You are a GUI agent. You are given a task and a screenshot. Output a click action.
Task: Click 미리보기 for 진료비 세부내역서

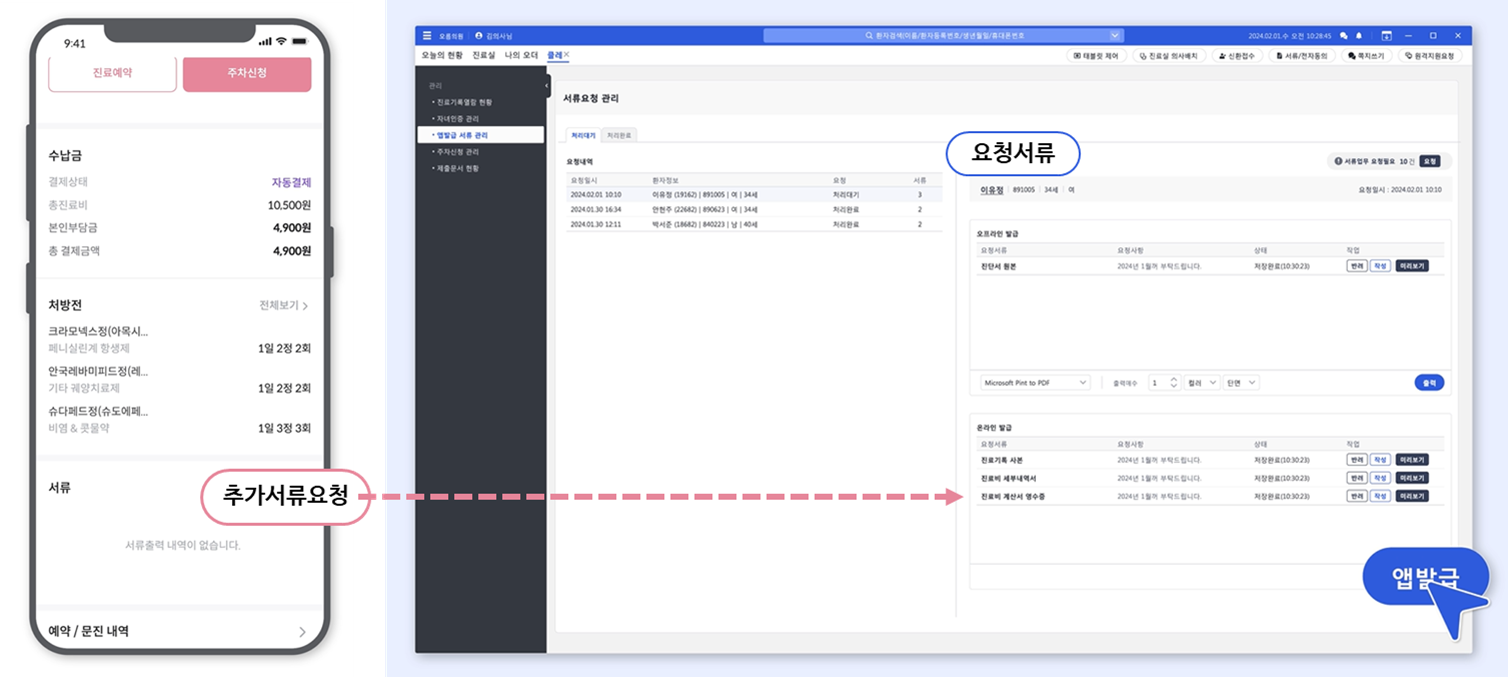point(1412,478)
